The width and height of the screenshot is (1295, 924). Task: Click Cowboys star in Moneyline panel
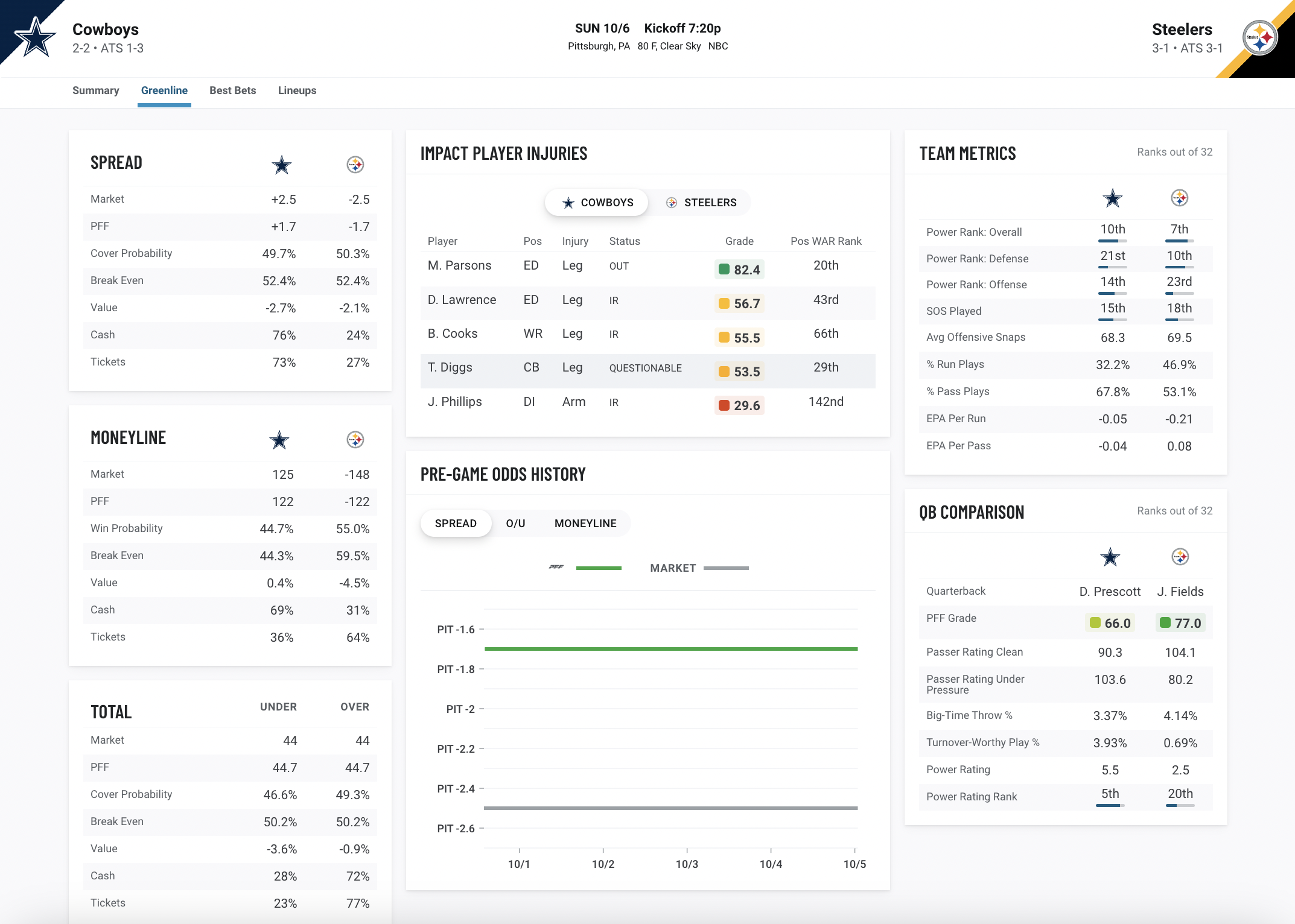coord(279,440)
